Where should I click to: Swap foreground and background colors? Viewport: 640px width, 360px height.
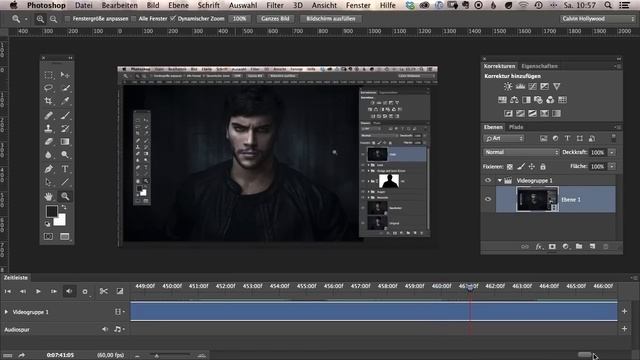coord(64,207)
